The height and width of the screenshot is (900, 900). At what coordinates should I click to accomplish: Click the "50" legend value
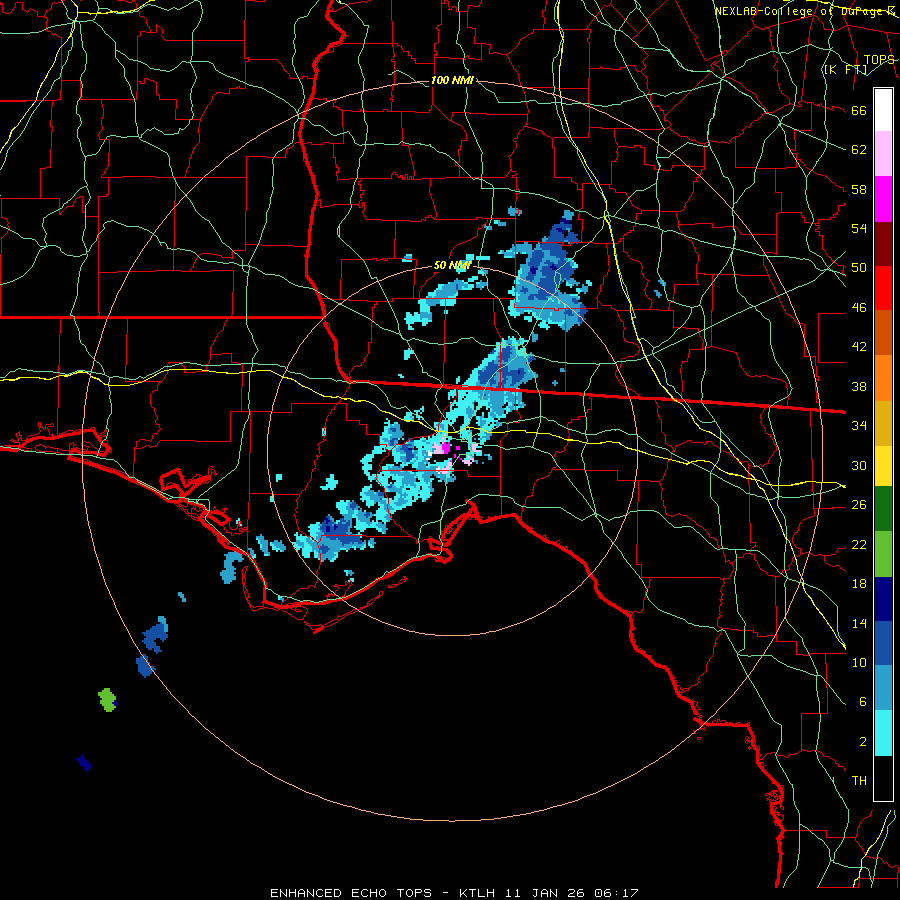859,268
